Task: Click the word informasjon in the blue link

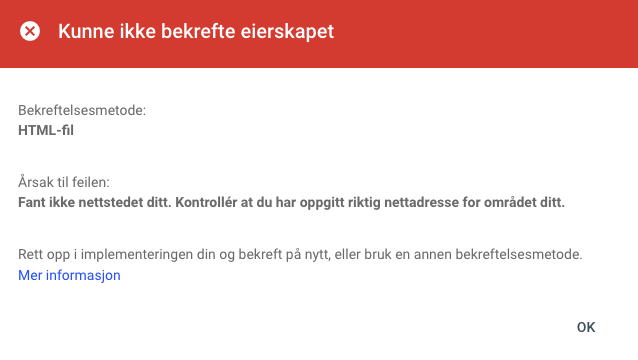Action: [x=83, y=275]
